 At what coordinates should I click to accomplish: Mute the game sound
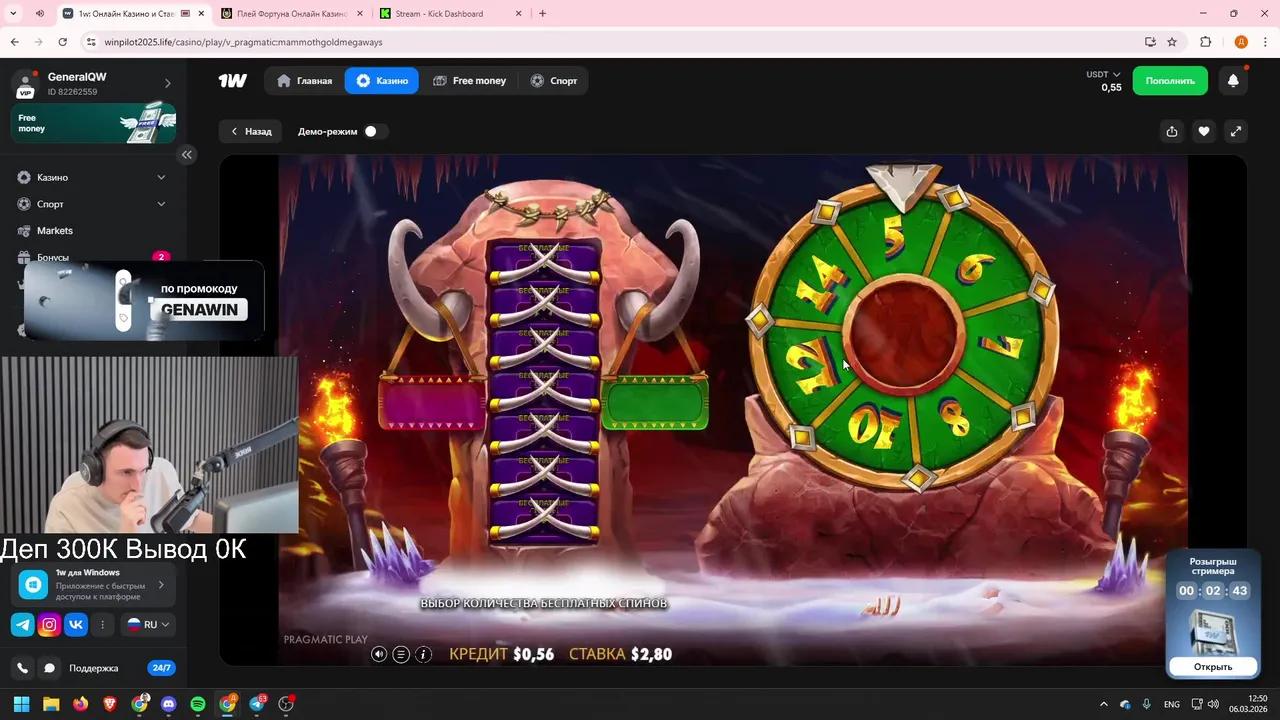[378, 654]
